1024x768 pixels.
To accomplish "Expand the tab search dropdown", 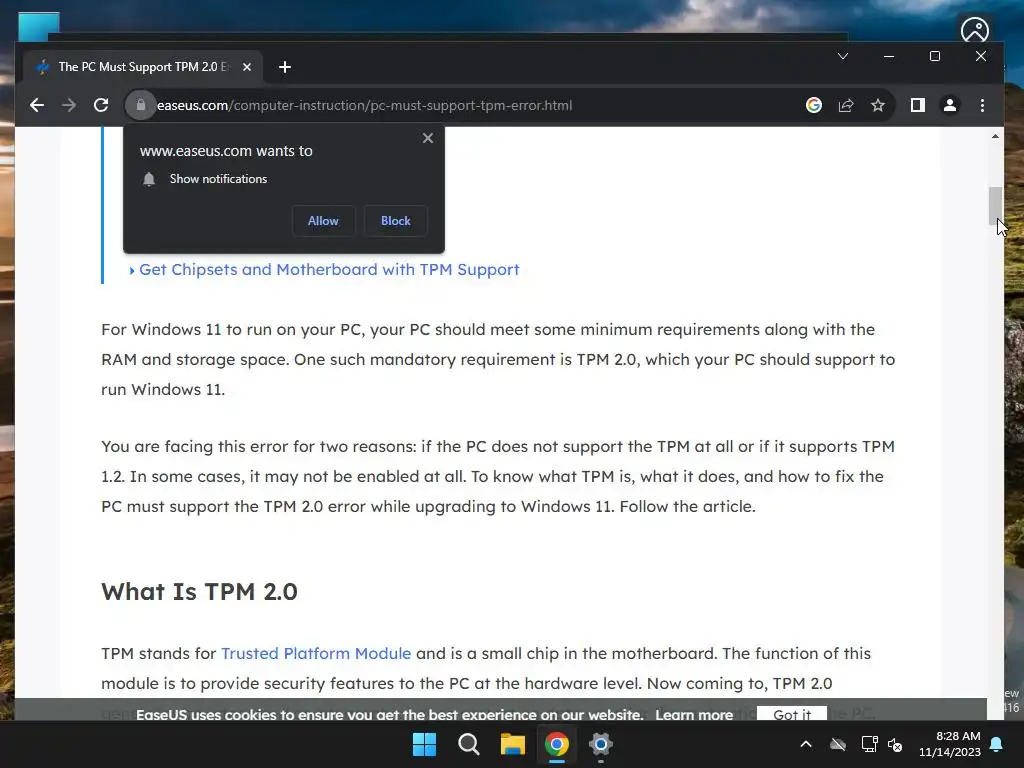I will pyautogui.click(x=843, y=56).
